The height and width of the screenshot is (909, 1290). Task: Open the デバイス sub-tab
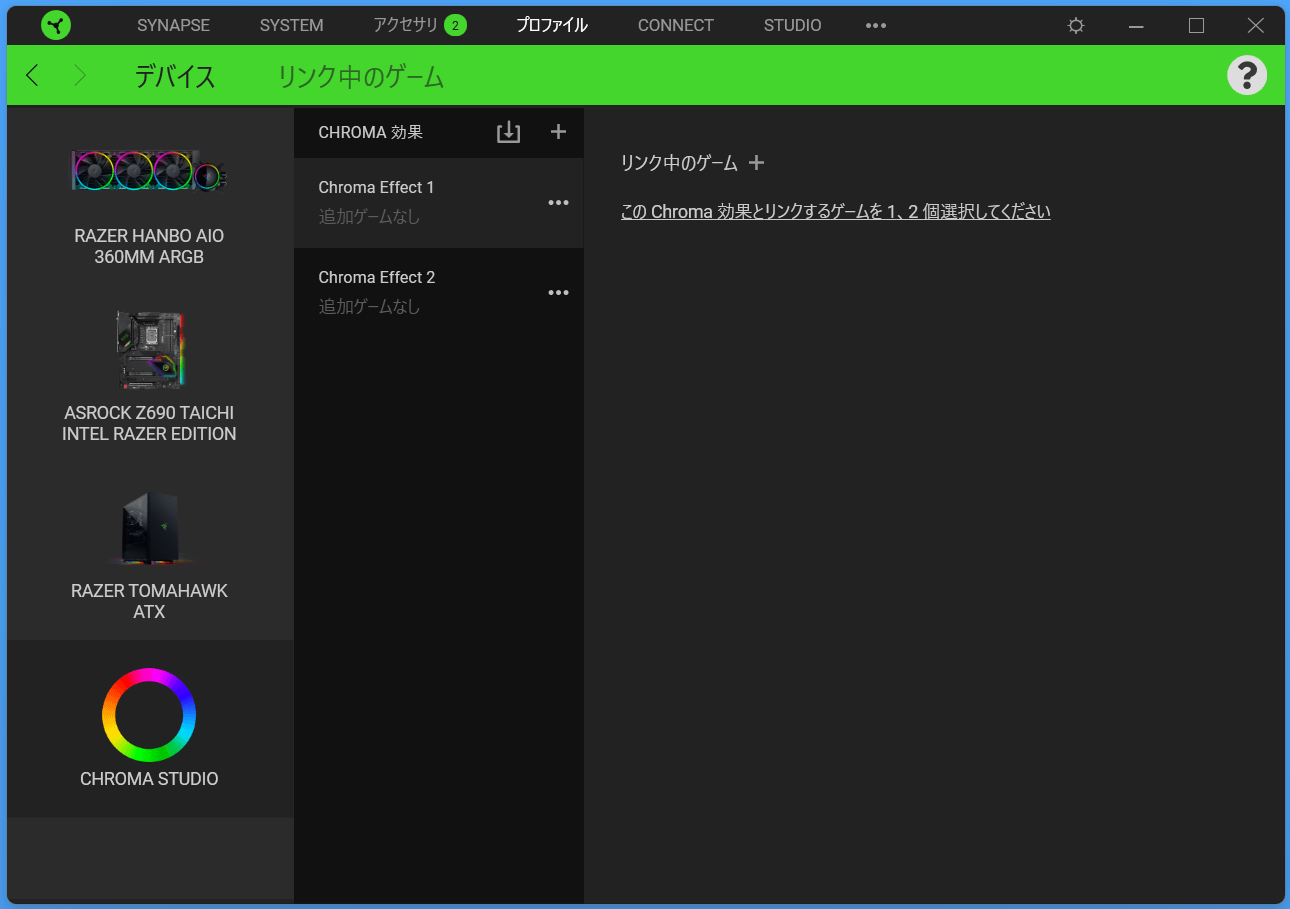pos(175,76)
